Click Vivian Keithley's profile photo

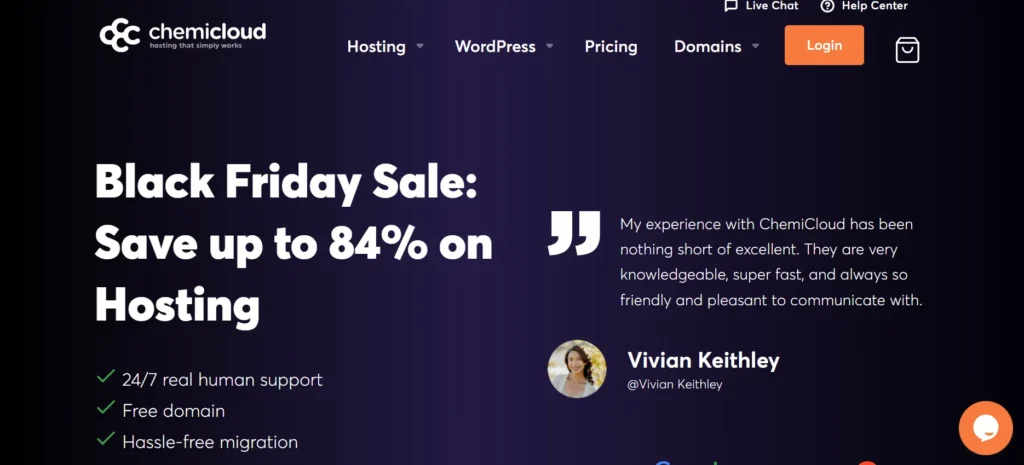pos(577,369)
